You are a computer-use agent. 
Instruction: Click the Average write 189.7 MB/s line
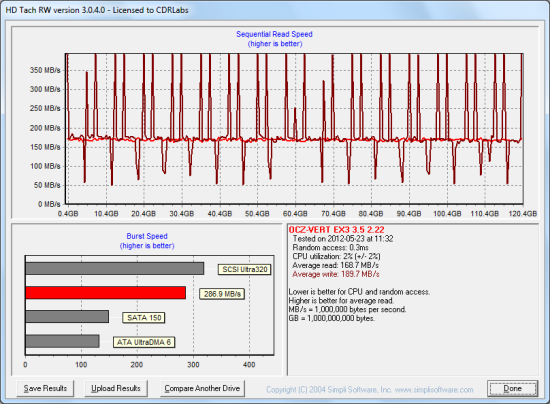tap(336, 274)
